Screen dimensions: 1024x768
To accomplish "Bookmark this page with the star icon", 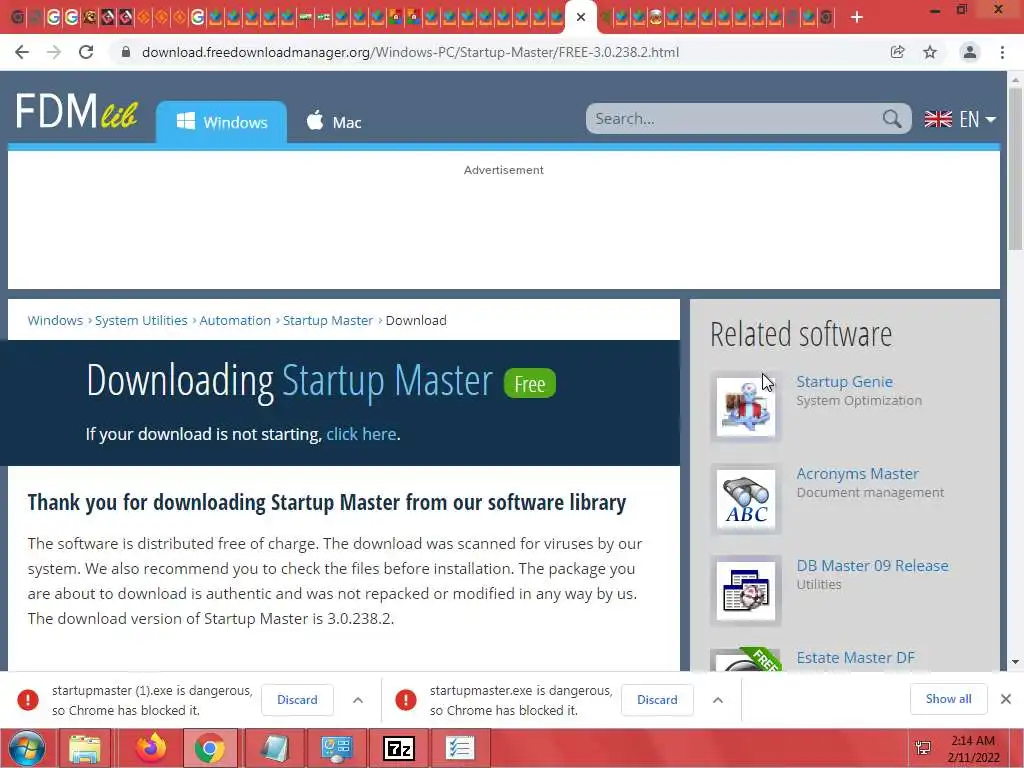I will 930,52.
